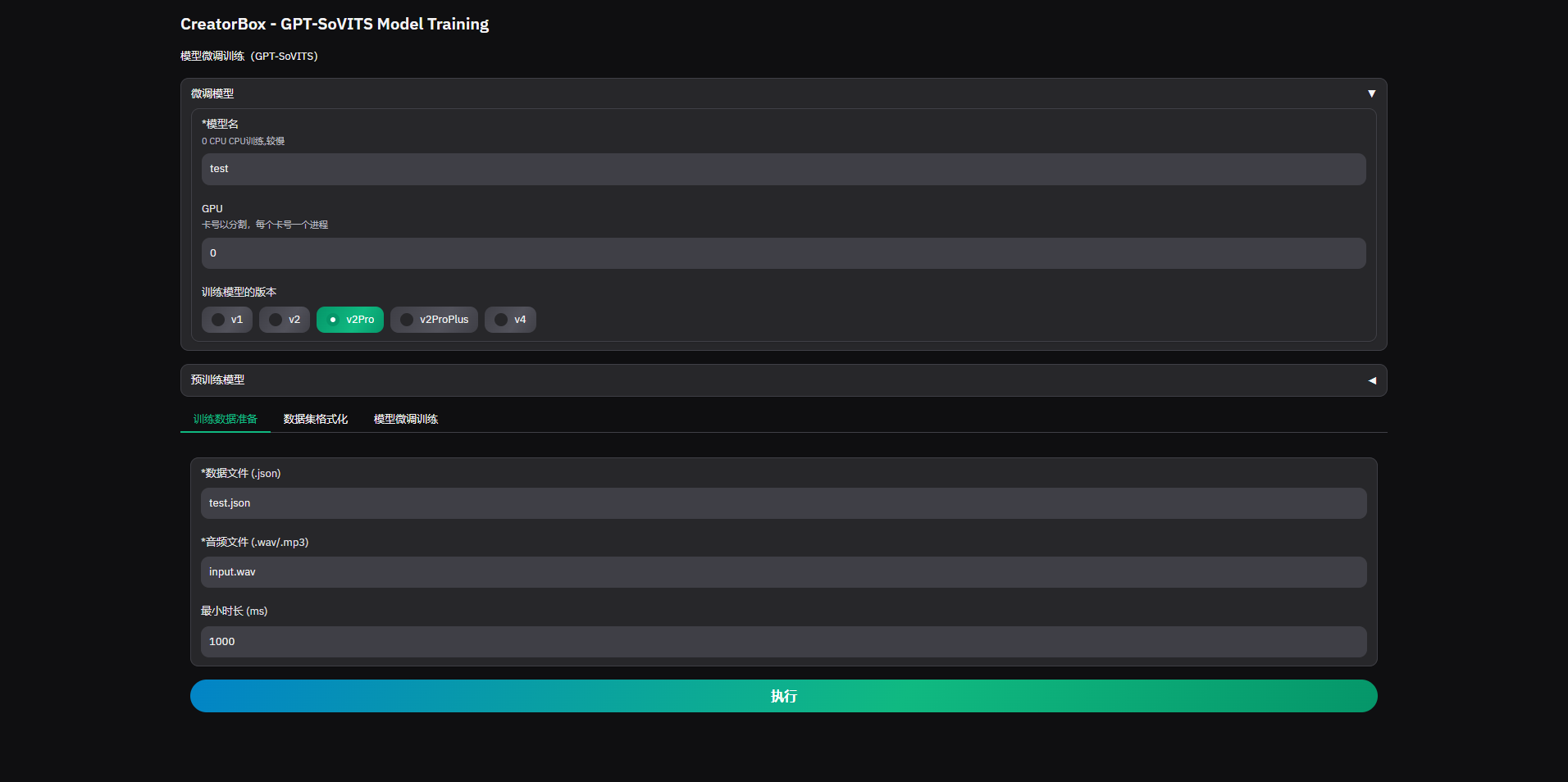This screenshot has width=1568, height=782.
Task: Select the v2Pro model version radio
Action: coord(350,320)
